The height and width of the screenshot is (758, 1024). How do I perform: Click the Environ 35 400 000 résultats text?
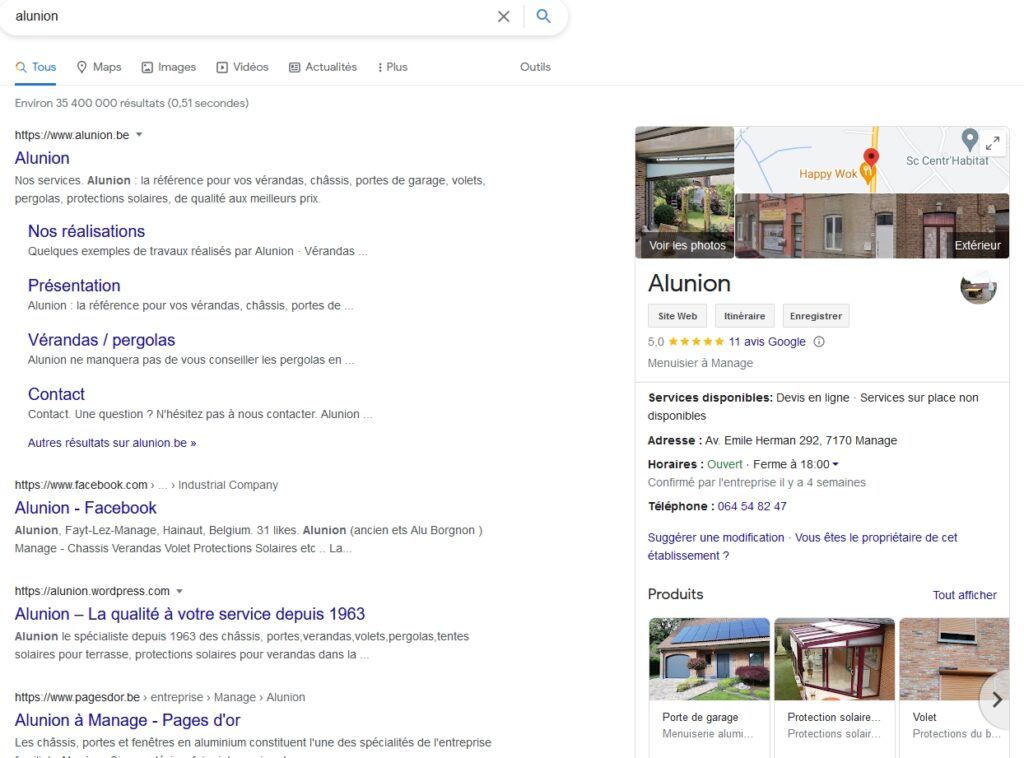tap(131, 103)
